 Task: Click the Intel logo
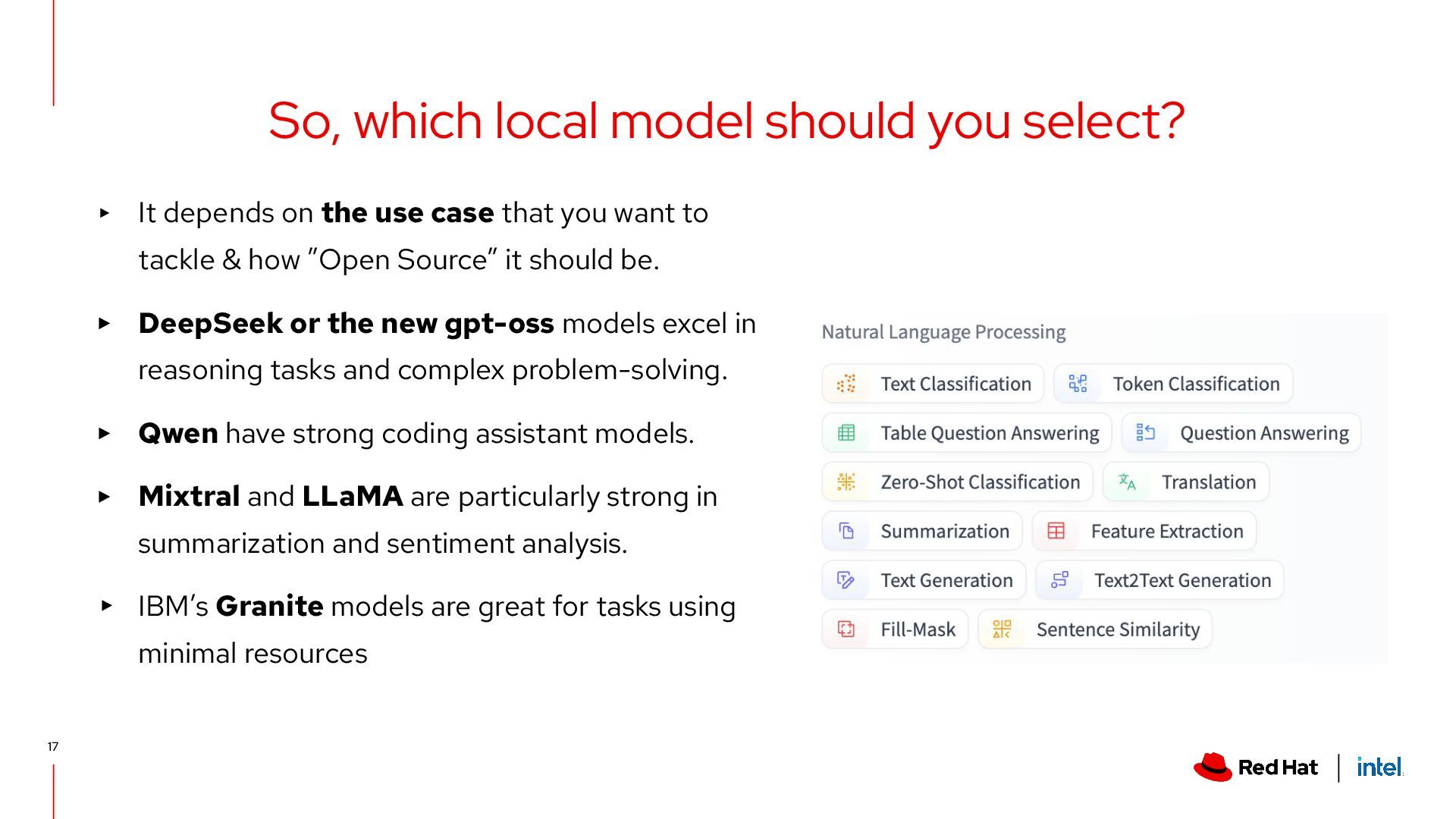(x=1379, y=767)
